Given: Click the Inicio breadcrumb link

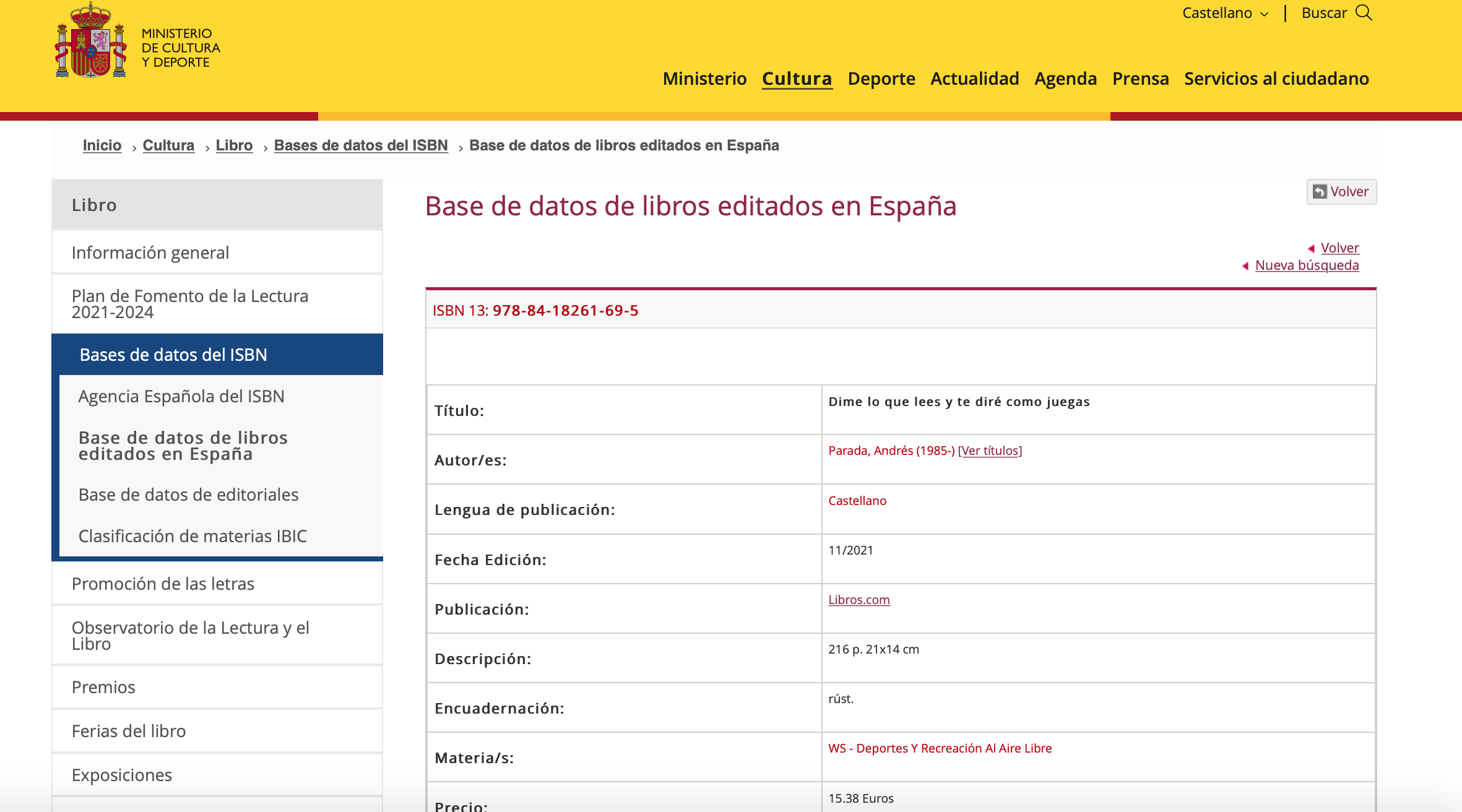Looking at the screenshot, I should 102,145.
